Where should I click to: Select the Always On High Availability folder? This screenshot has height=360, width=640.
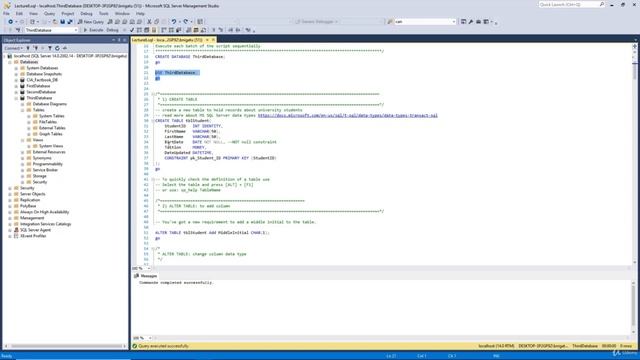pos(44,212)
